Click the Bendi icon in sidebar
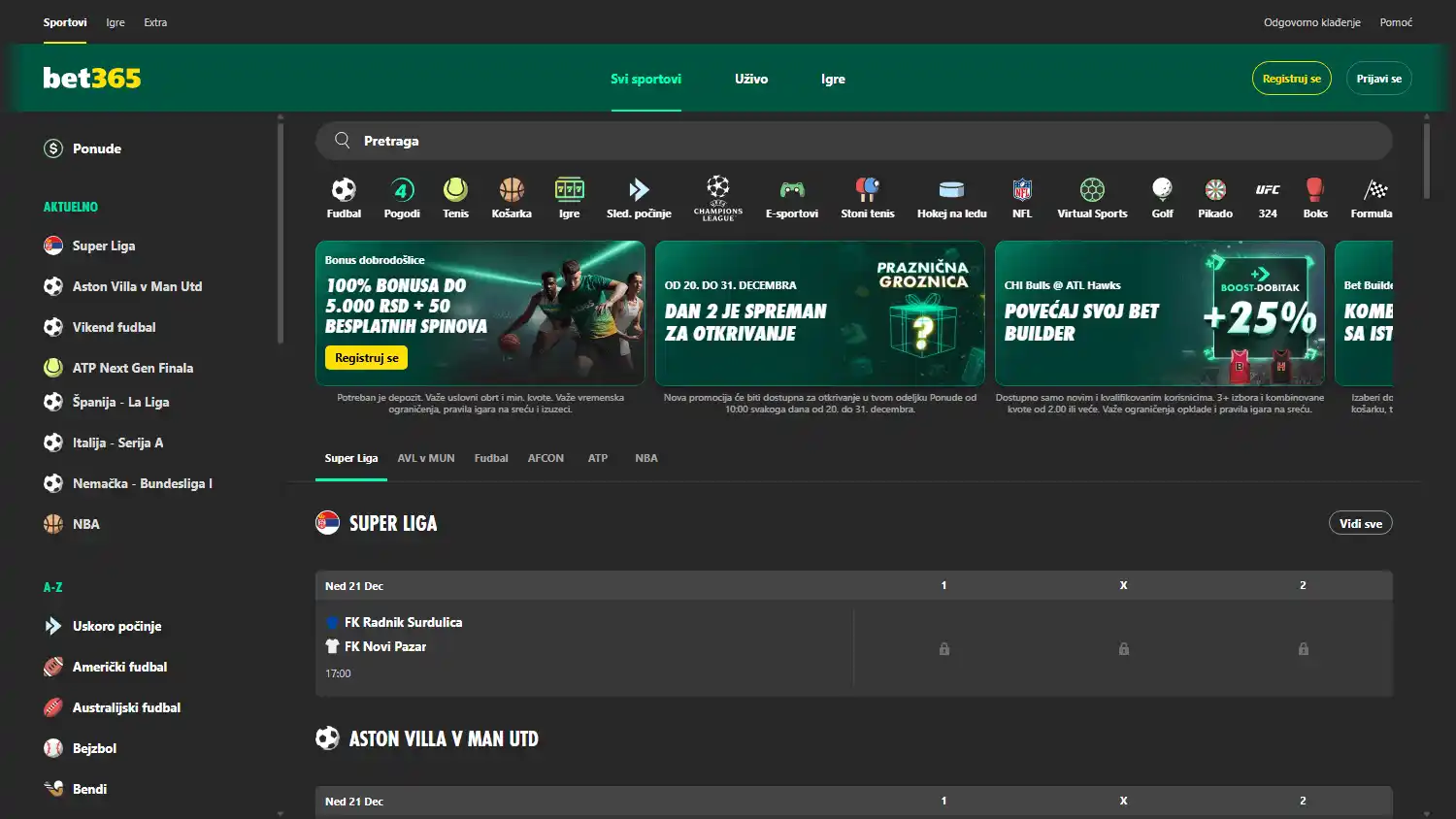1456x819 pixels. [x=53, y=789]
